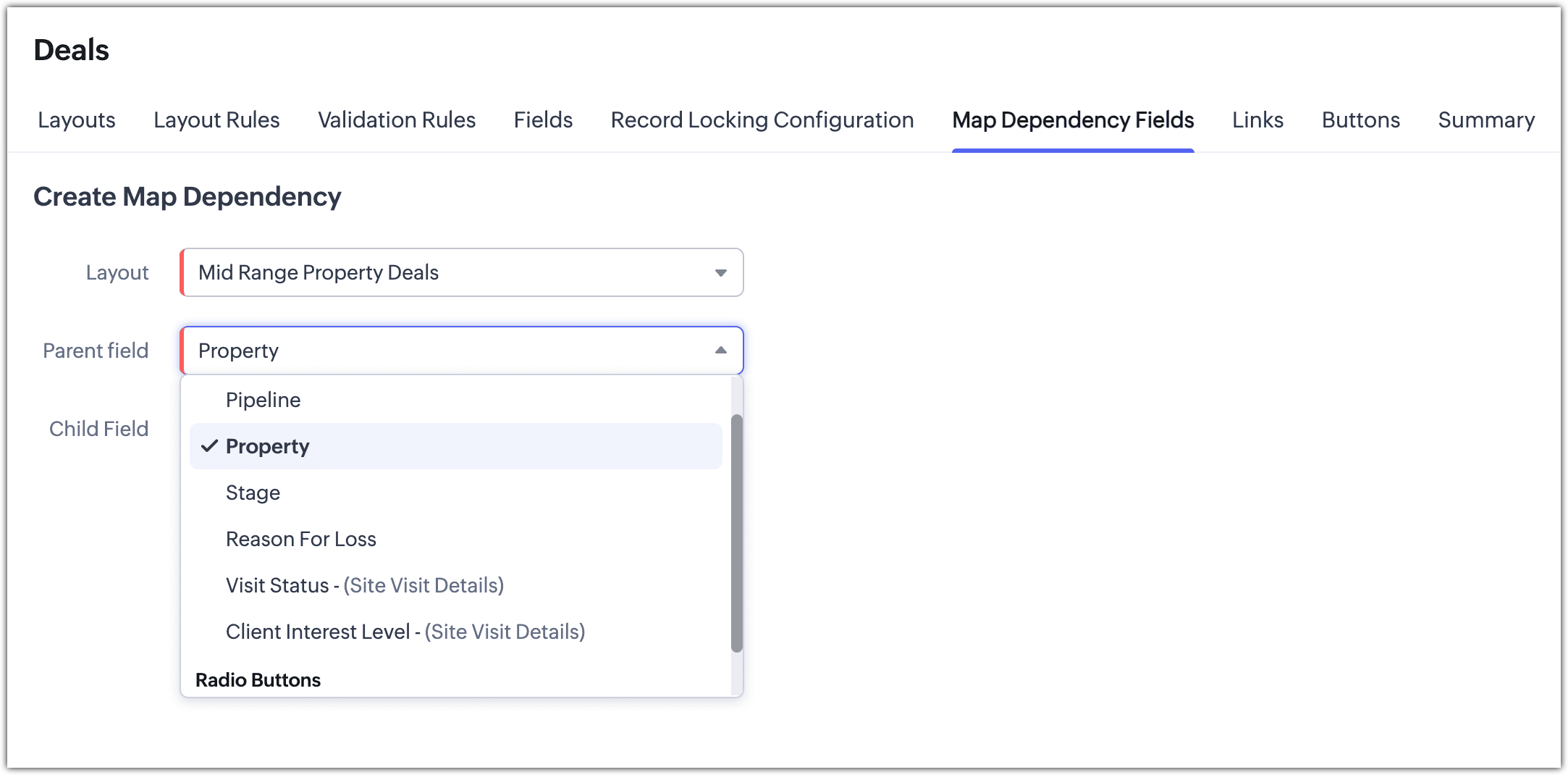Switch to the Layouts tab
The width and height of the screenshot is (1568, 775).
76,120
